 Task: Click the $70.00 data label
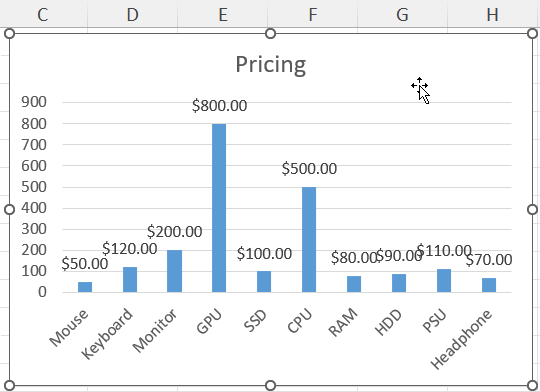pos(489,260)
